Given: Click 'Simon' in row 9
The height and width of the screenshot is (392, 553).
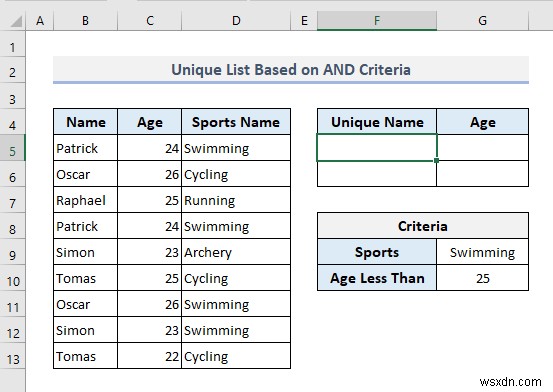Looking at the screenshot, I should click(86, 252).
